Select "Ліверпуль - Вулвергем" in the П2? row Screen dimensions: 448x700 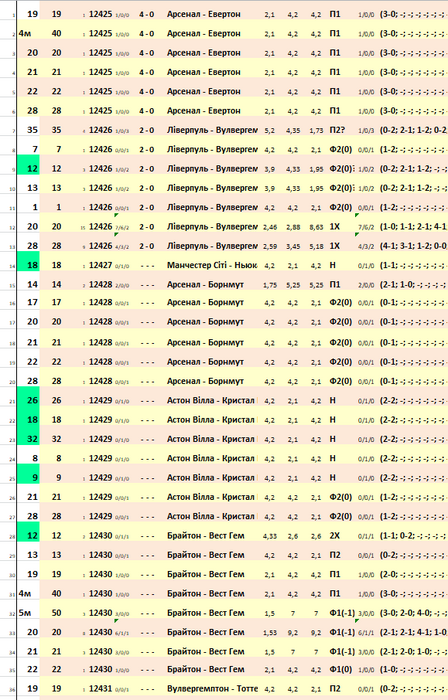(x=212, y=130)
